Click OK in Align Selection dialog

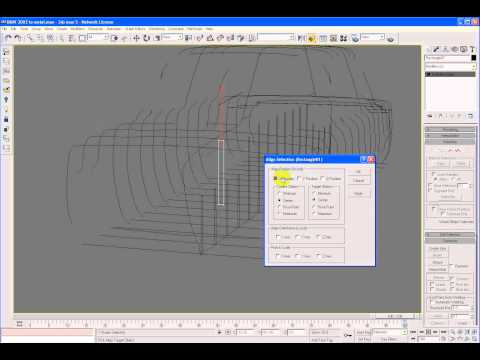coord(358,172)
